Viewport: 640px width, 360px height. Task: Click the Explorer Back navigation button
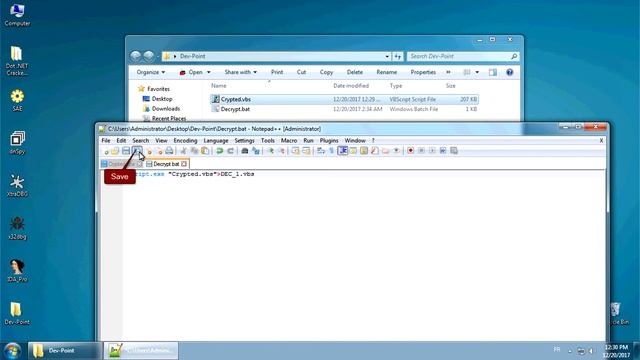[x=136, y=56]
